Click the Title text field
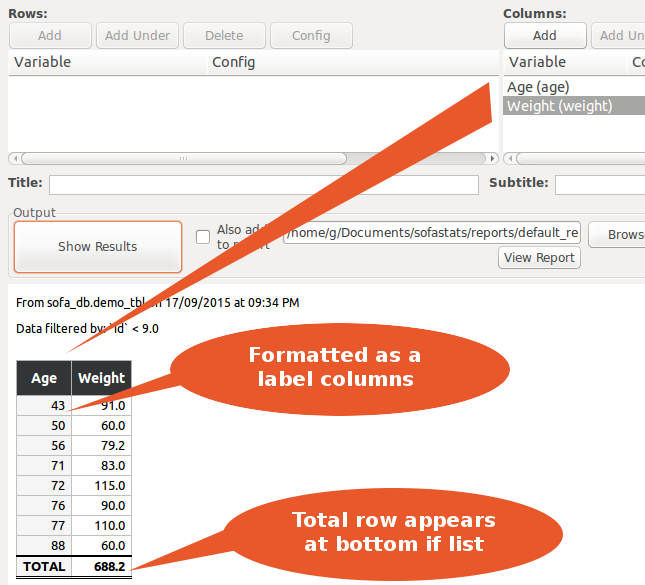The height and width of the screenshot is (585, 645). [x=249, y=185]
